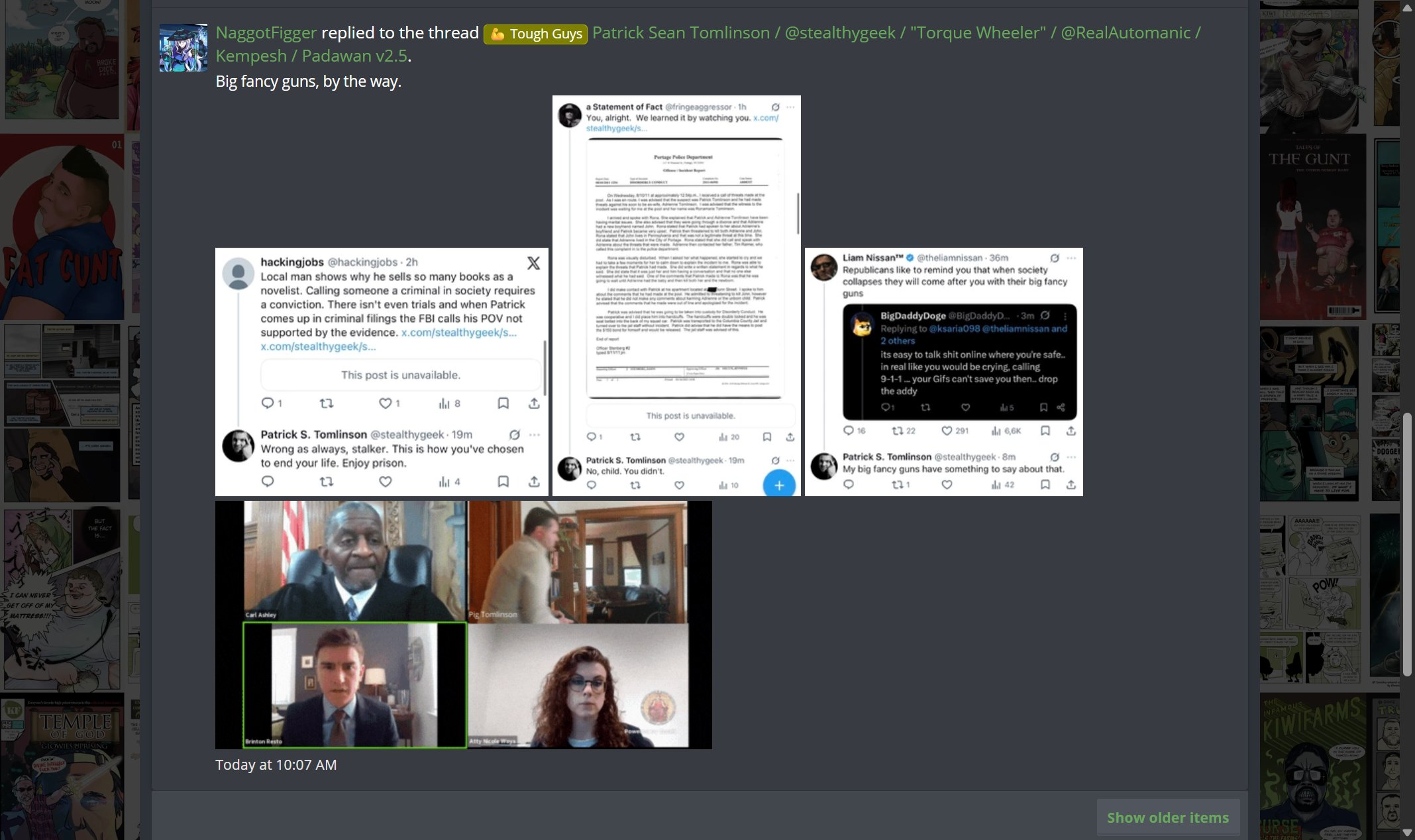This screenshot has height=840, width=1415.
Task: Open the hackingjobs tweet screenshot
Action: point(382,372)
